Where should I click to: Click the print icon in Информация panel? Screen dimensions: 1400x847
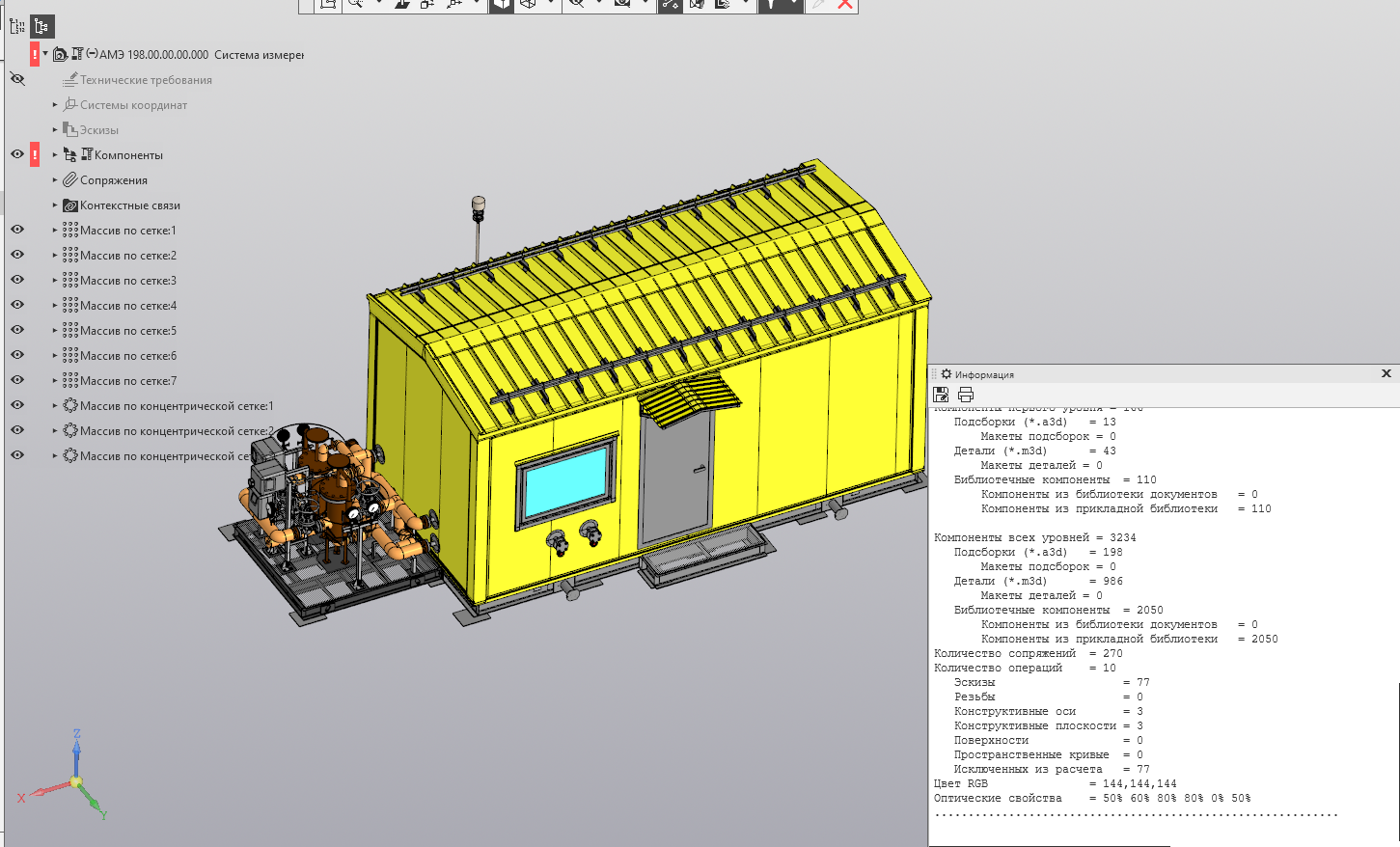[x=965, y=395]
